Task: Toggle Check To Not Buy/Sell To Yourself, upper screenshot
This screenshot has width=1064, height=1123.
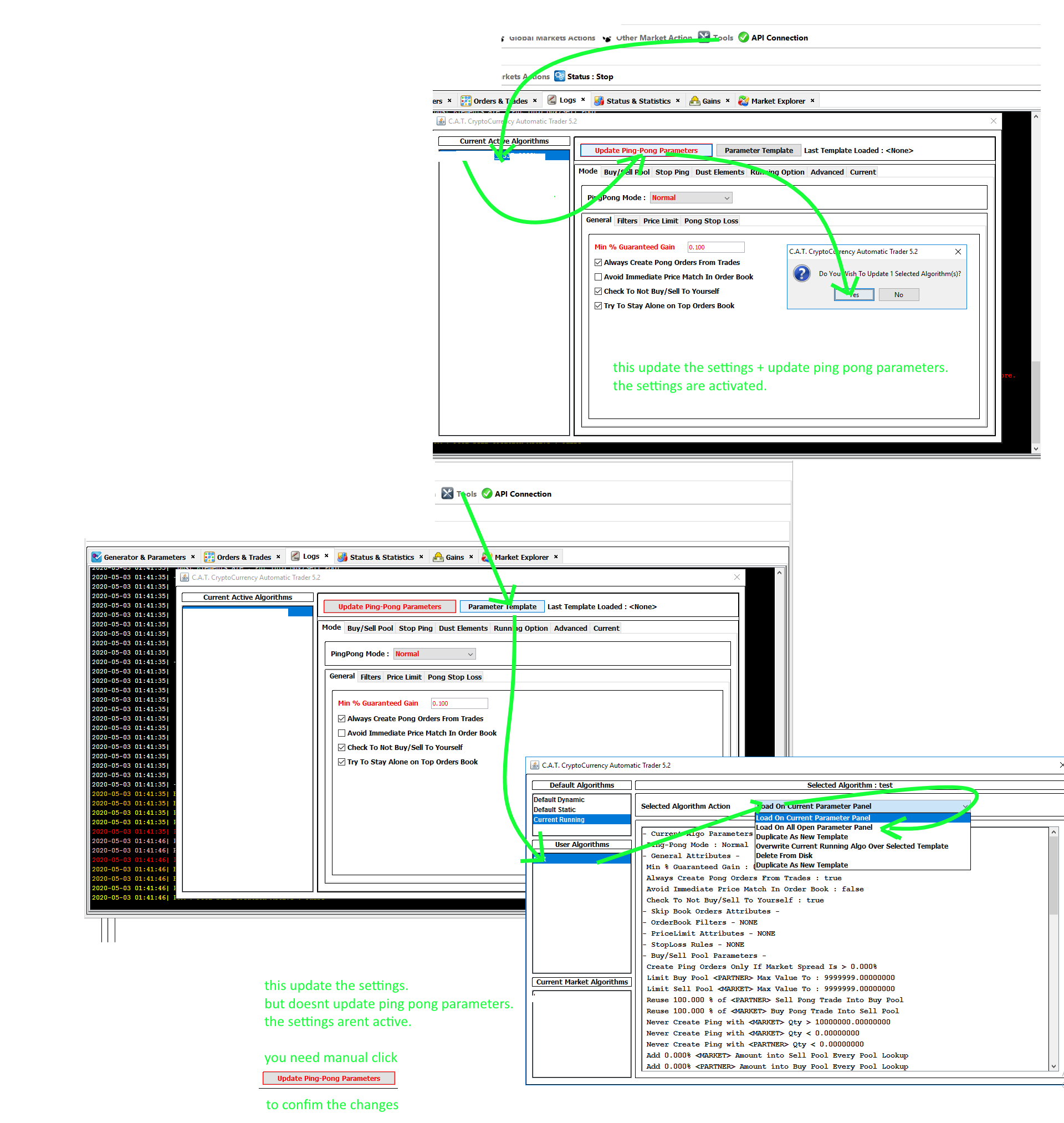Action: point(598,292)
